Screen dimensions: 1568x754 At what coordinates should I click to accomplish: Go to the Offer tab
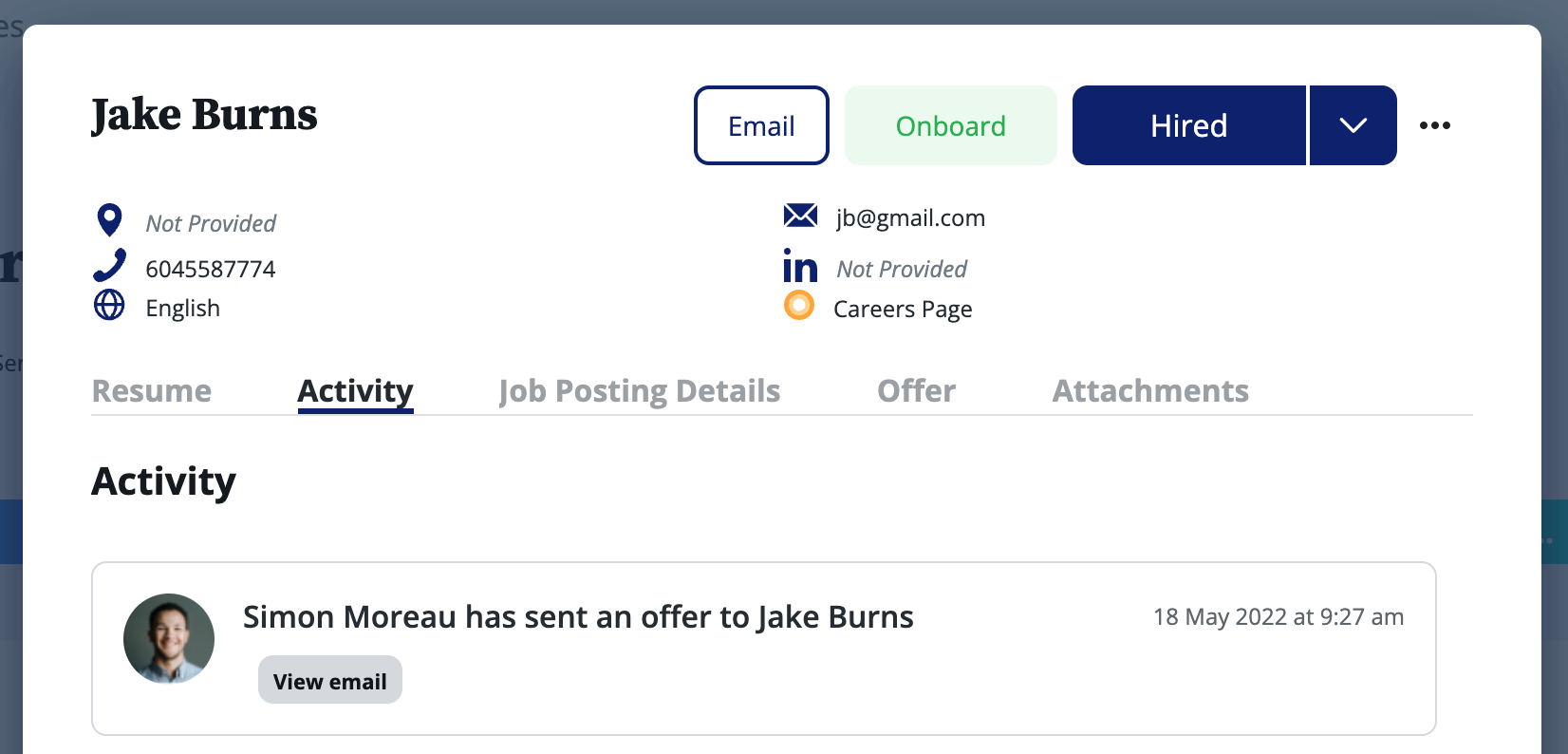(x=916, y=391)
